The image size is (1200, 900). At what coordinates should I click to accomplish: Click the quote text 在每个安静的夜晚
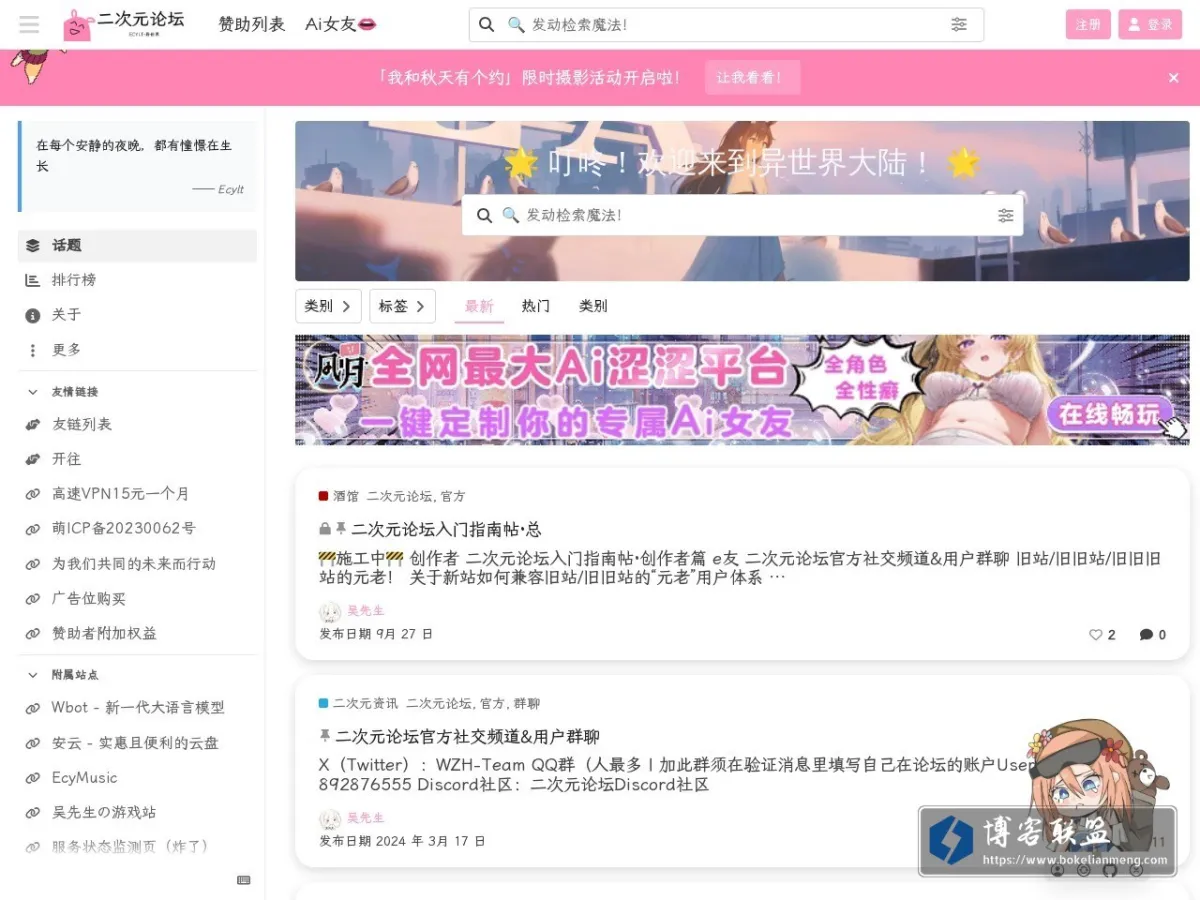coord(134,155)
